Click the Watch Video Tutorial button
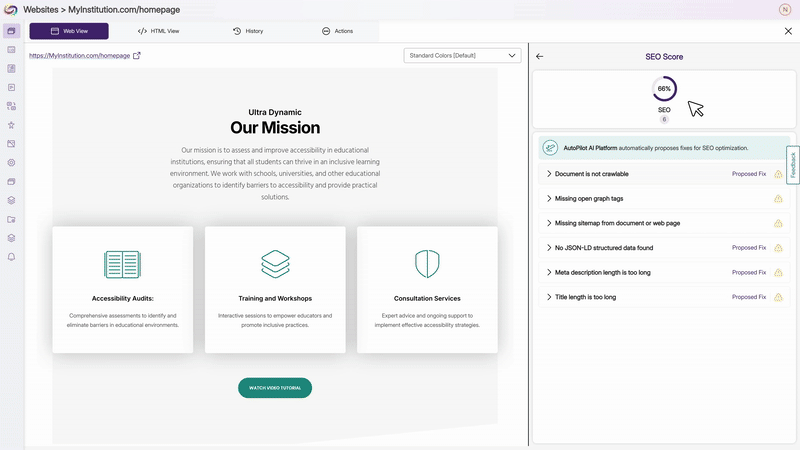This screenshot has width=800, height=450. [x=275, y=388]
